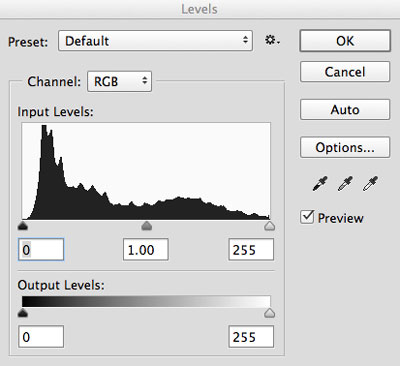The height and width of the screenshot is (366, 400).
Task: Open the Options... dialog
Action: pos(345,147)
